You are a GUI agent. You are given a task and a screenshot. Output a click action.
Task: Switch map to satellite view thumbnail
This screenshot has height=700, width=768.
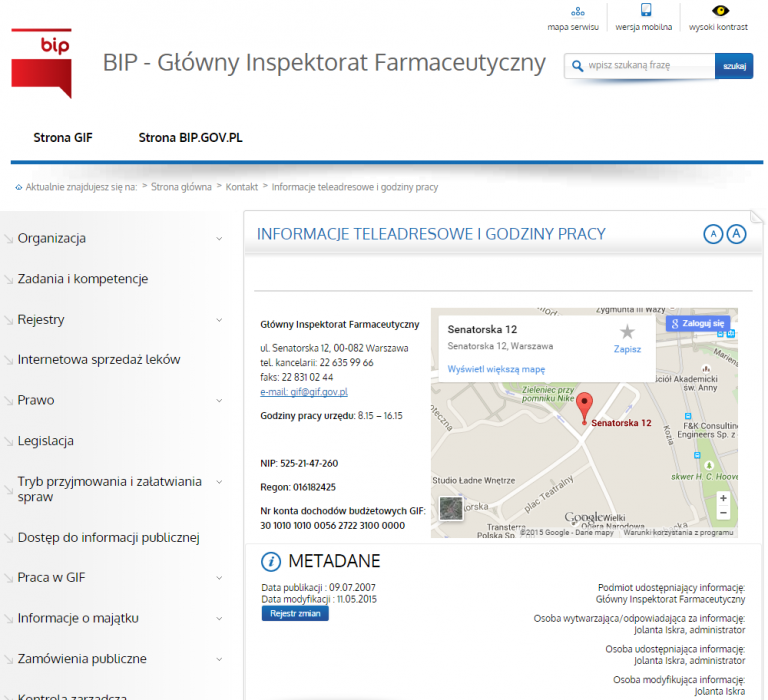click(x=451, y=508)
